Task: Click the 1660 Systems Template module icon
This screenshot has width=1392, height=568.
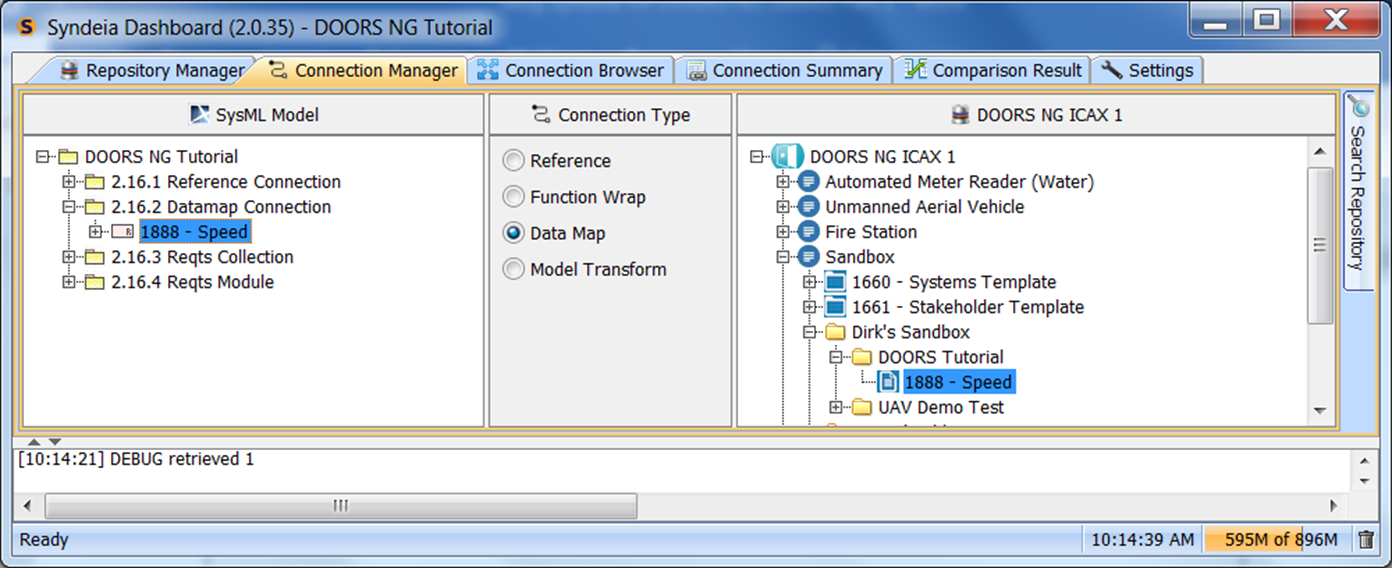Action: [835, 282]
